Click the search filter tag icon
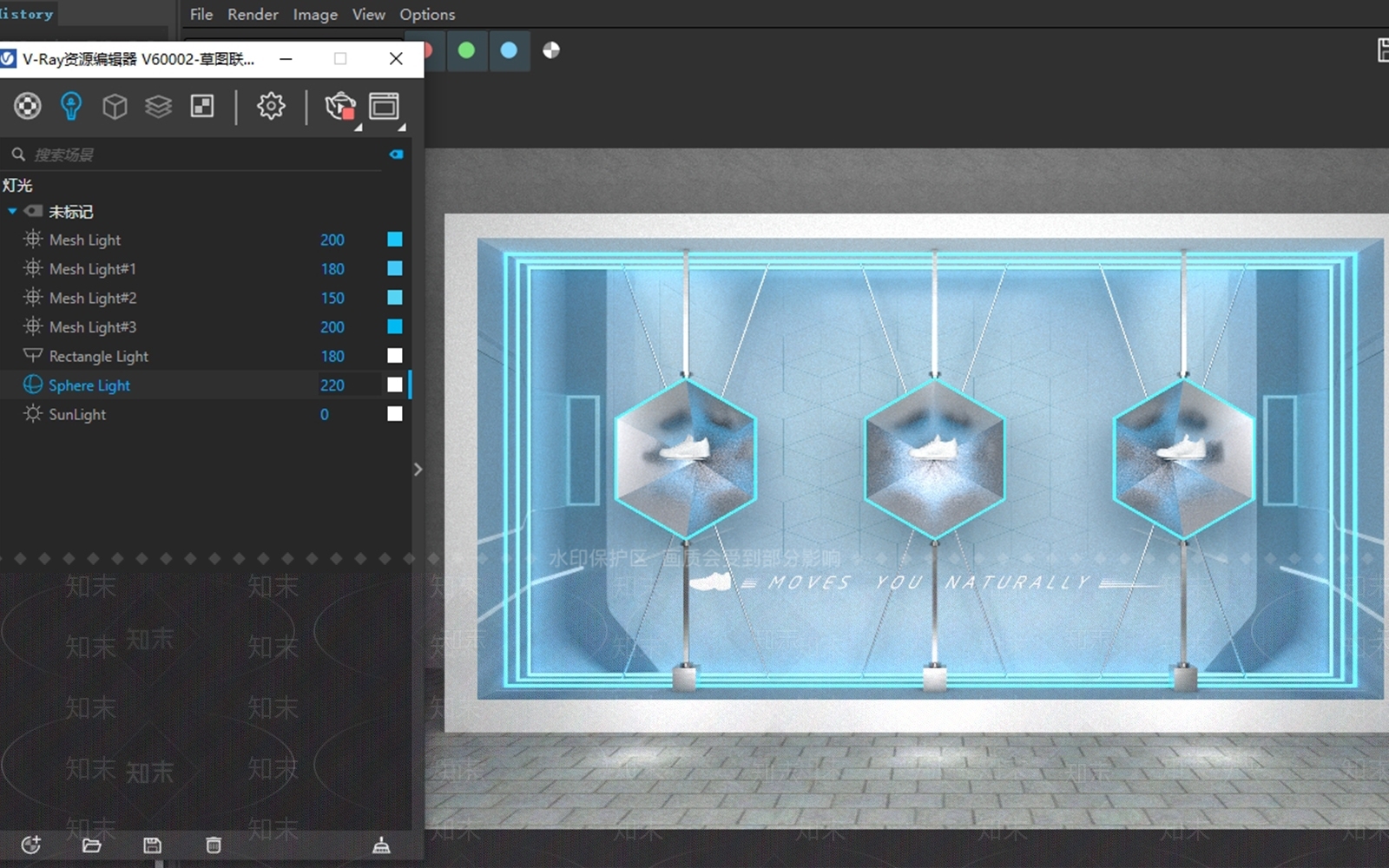 coord(397,155)
